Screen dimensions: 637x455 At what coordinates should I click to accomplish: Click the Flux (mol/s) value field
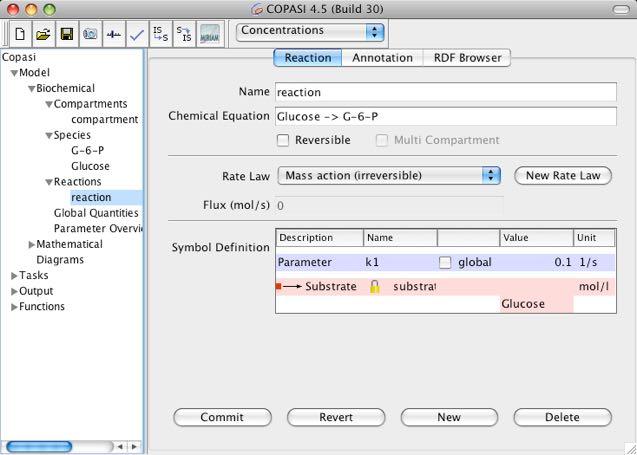[389, 205]
